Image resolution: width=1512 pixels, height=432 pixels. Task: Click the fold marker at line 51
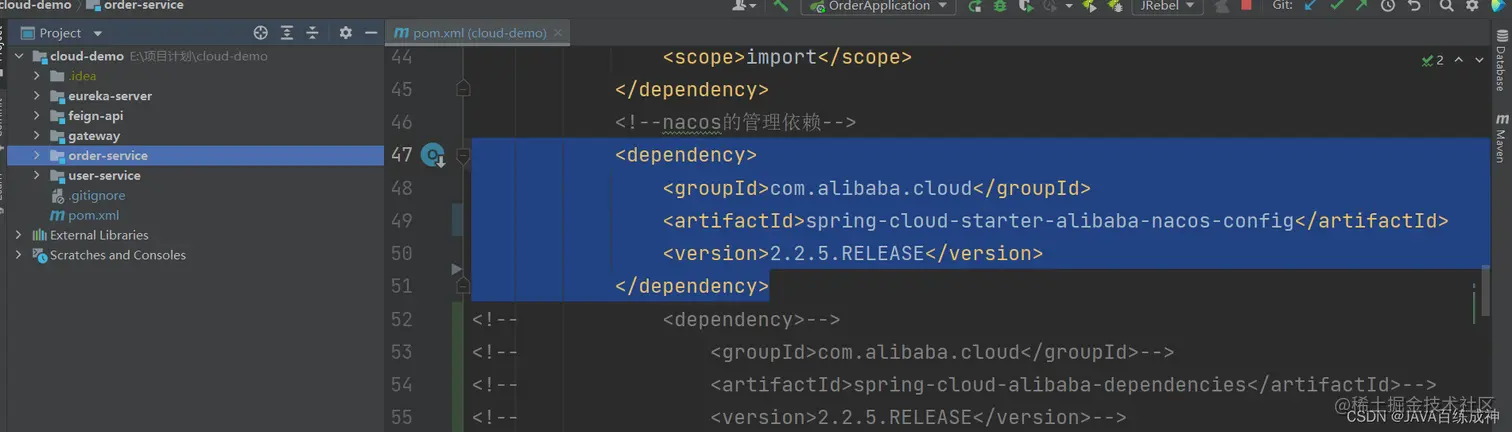pos(463,286)
